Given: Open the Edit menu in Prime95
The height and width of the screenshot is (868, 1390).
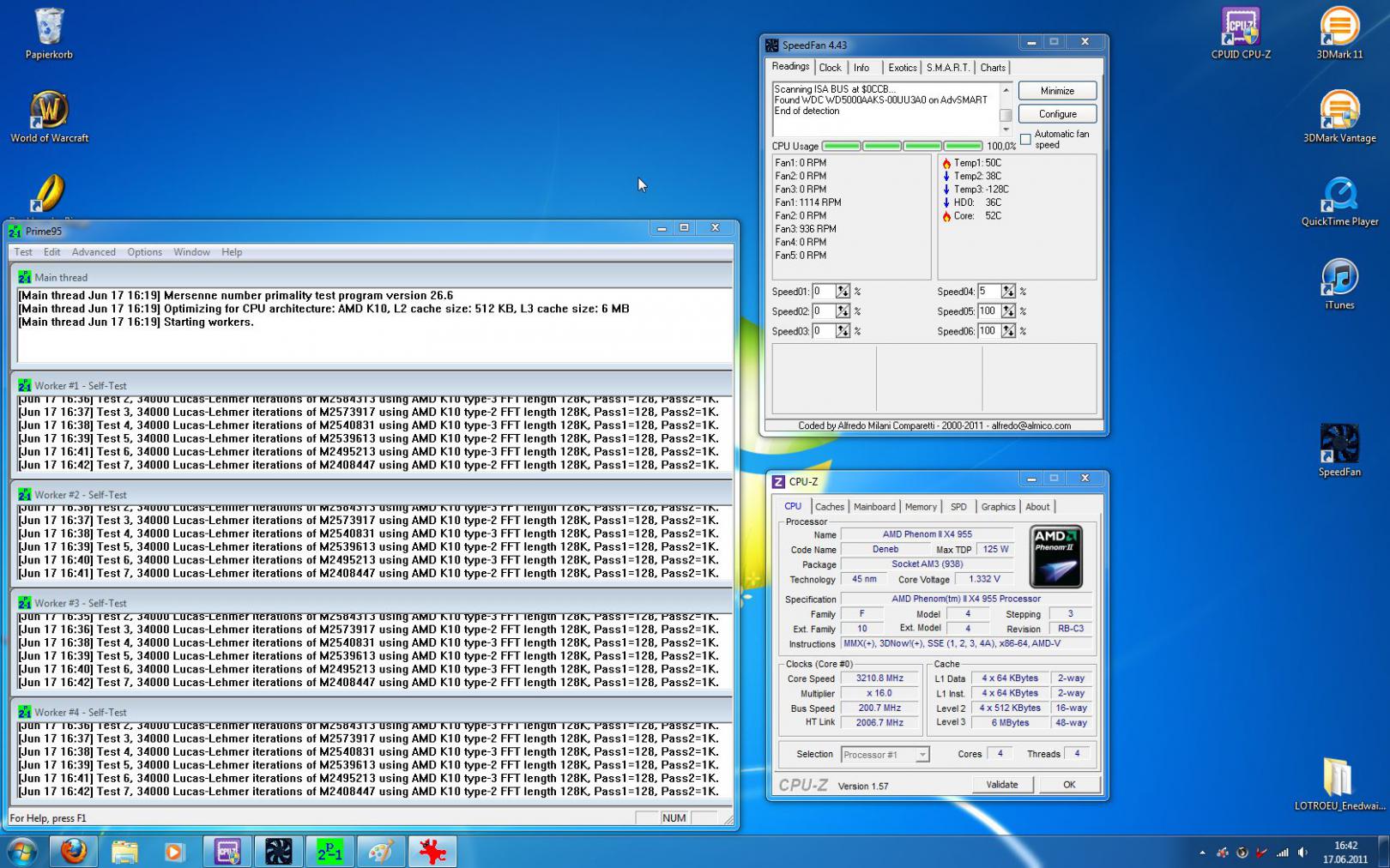Looking at the screenshot, I should pos(52,252).
